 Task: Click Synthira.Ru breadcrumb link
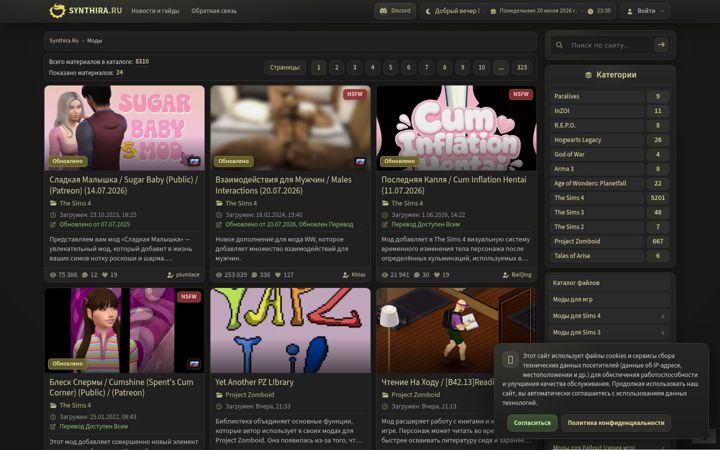coord(64,40)
